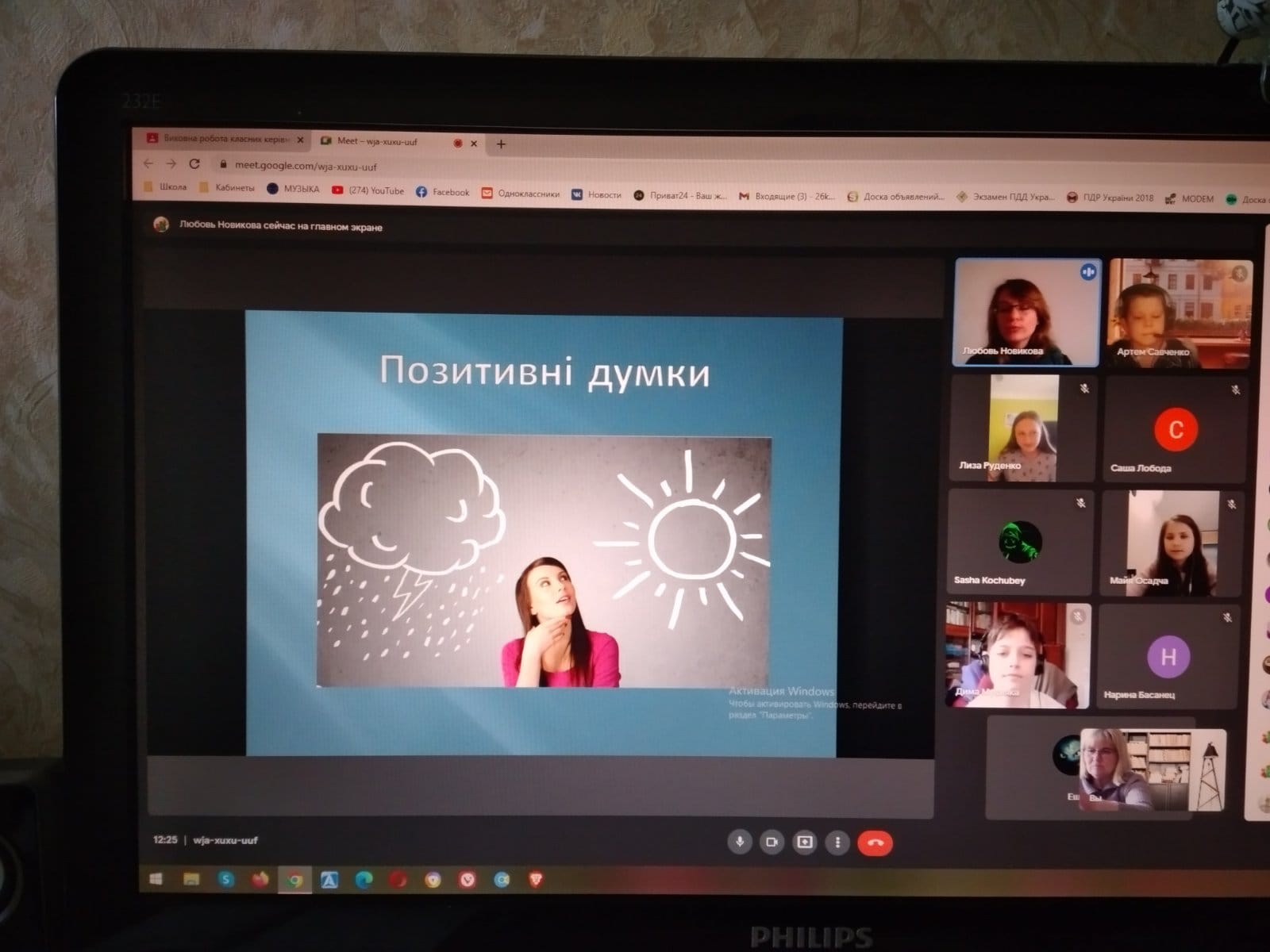Expand the Кабинеты bookmarks folder
This screenshot has height=952, width=1270.
pyautogui.click(x=227, y=188)
